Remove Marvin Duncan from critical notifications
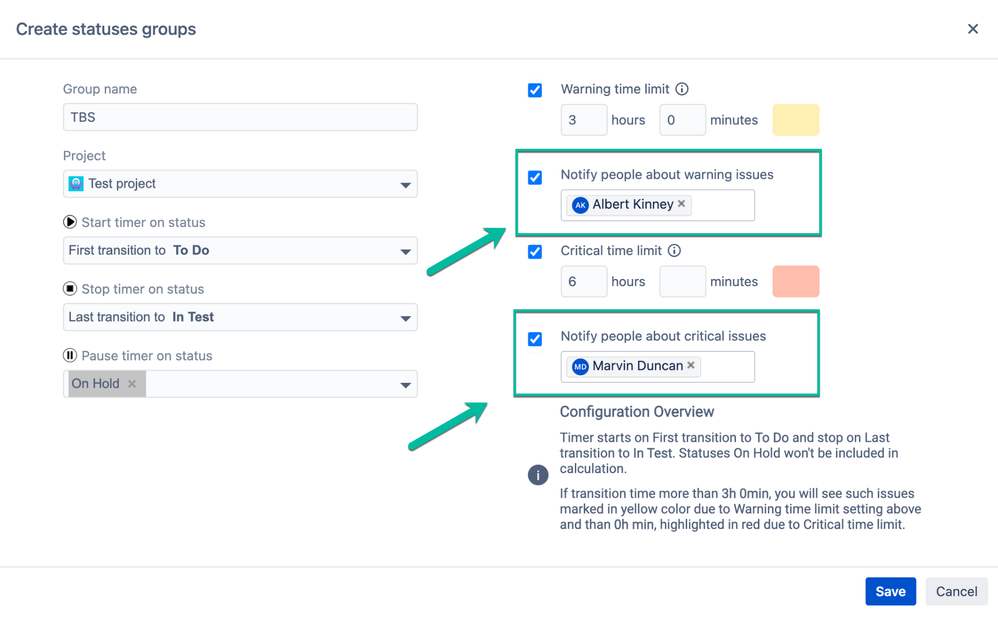This screenshot has width=998, height=619. pyautogui.click(x=691, y=366)
